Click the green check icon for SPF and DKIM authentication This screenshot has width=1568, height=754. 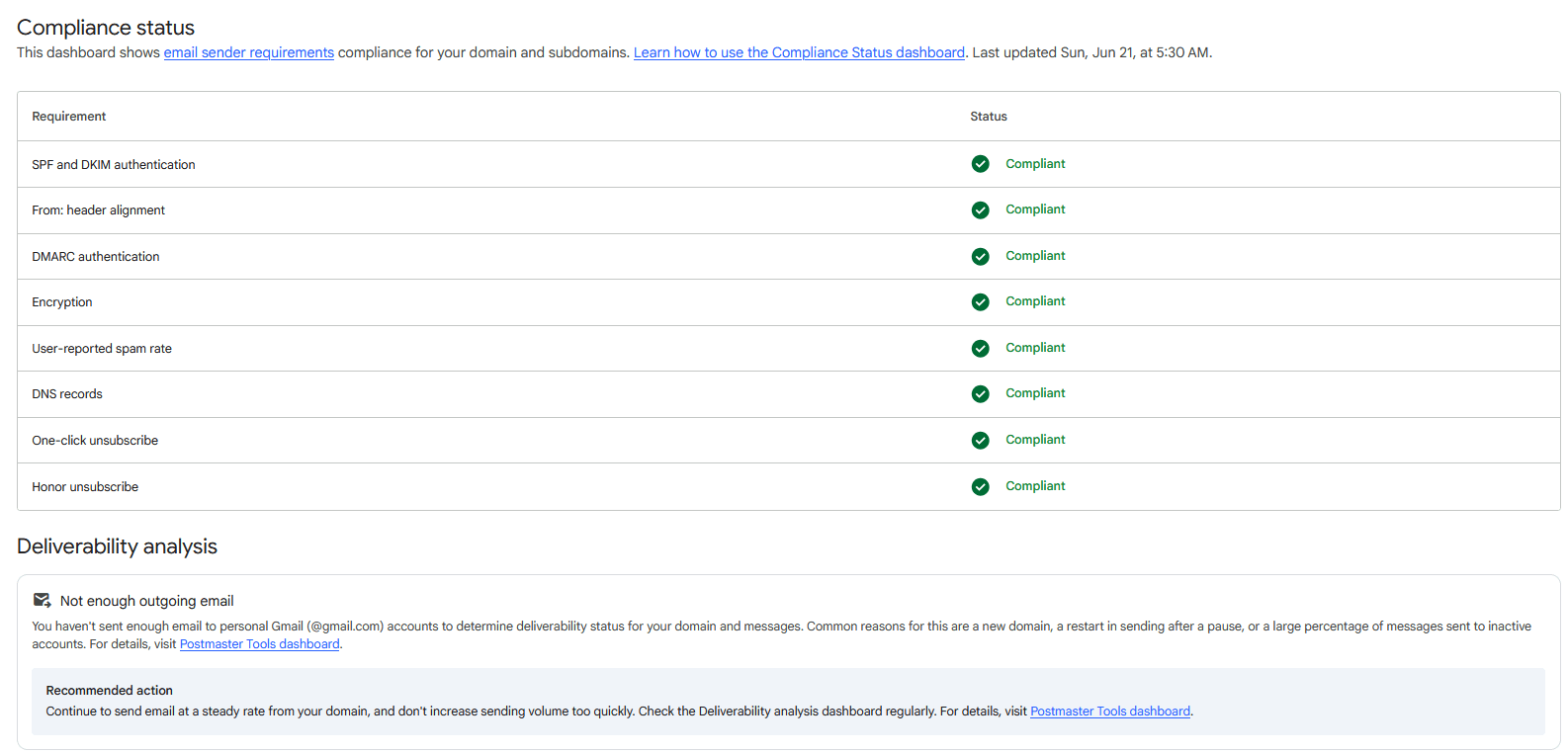click(980, 164)
